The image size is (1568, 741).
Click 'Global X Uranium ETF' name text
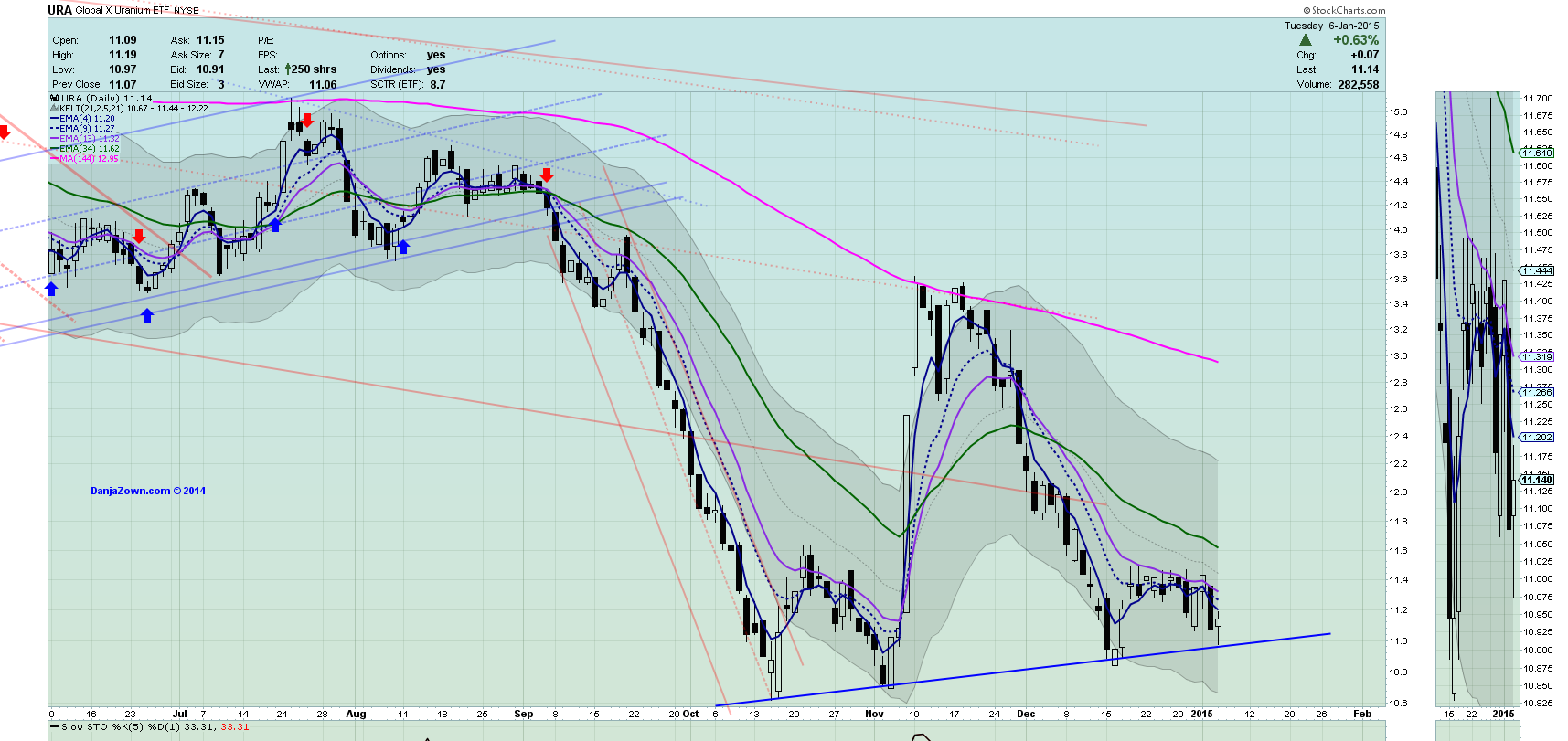(x=123, y=11)
